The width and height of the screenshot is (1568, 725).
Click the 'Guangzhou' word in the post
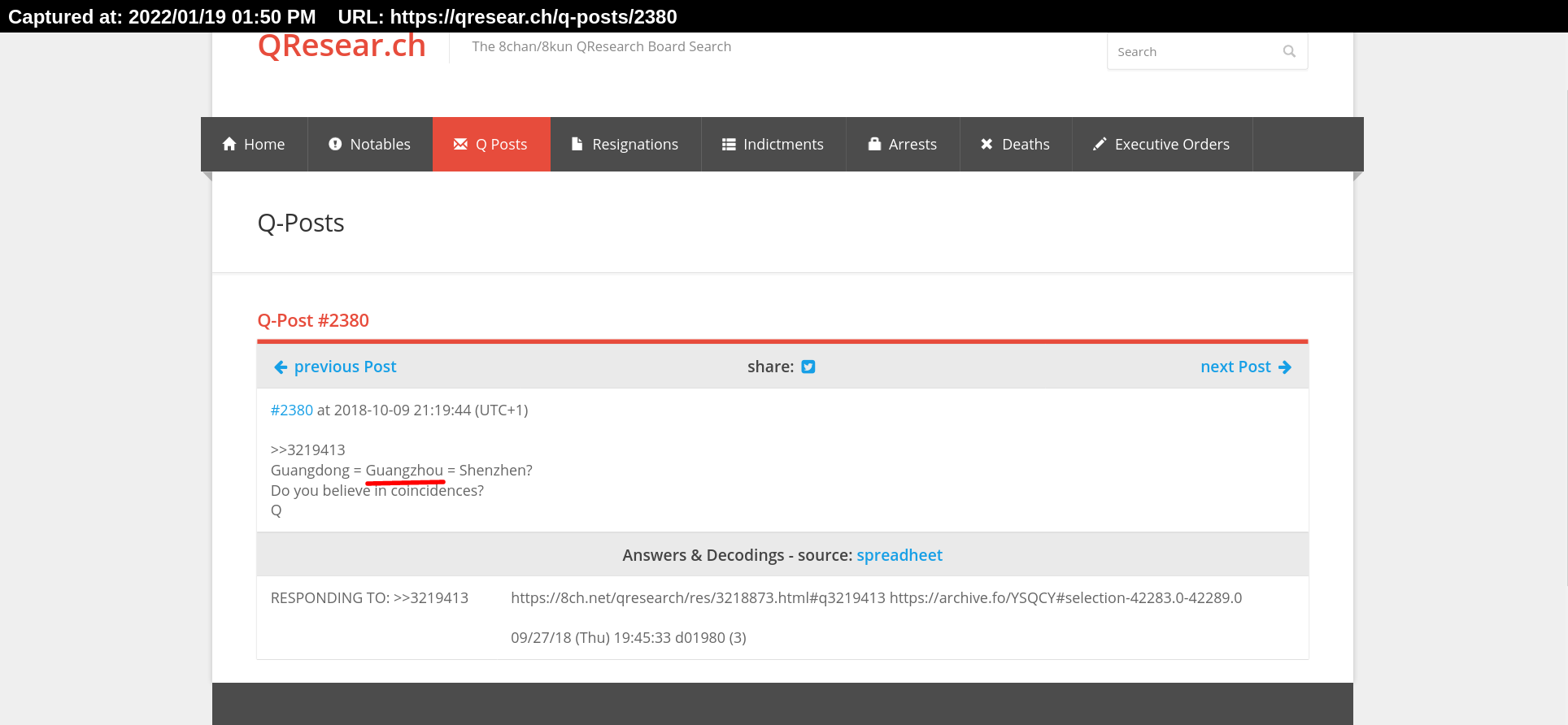(x=404, y=471)
